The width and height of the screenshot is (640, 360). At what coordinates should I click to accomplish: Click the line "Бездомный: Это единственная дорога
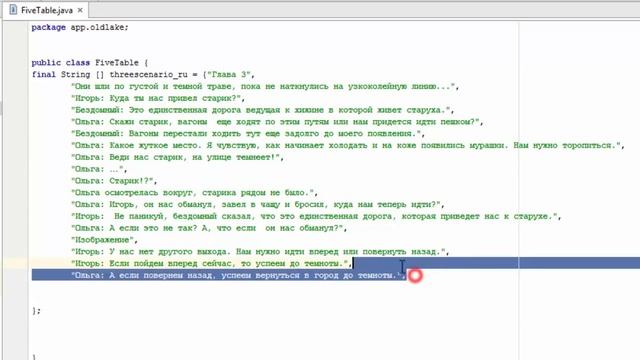coord(262,110)
